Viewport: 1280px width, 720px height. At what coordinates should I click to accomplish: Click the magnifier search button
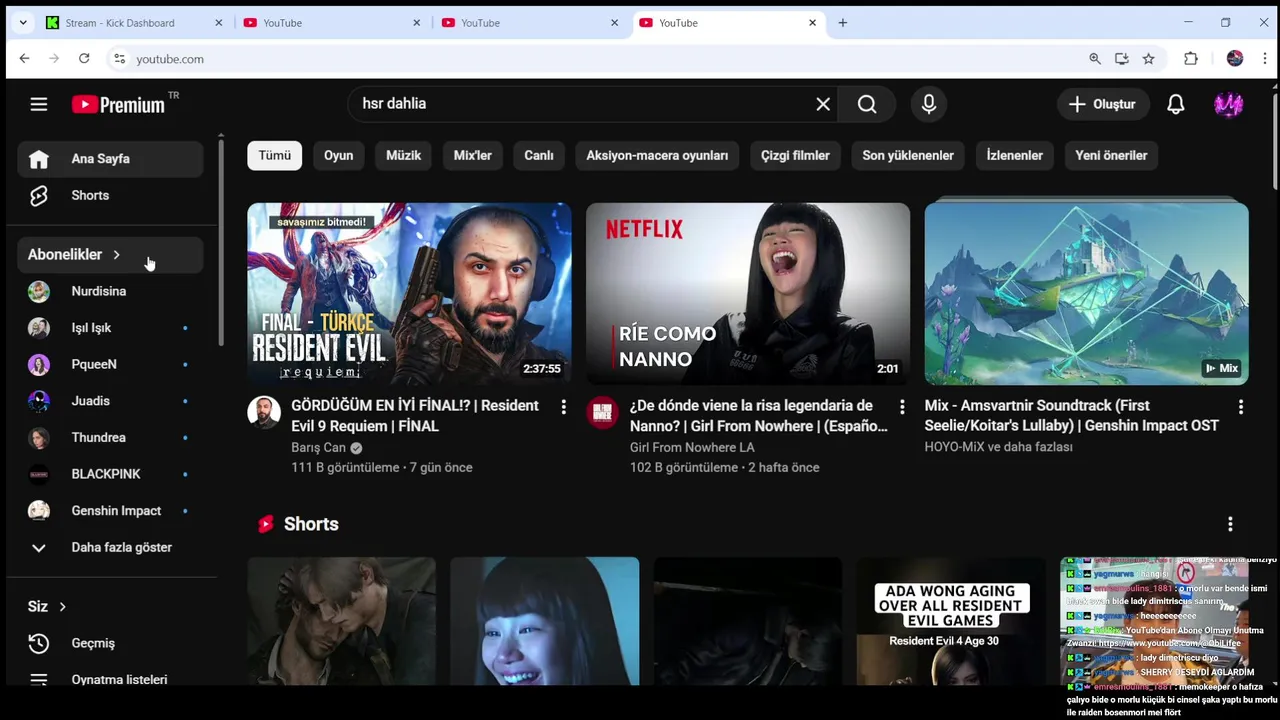tap(867, 104)
